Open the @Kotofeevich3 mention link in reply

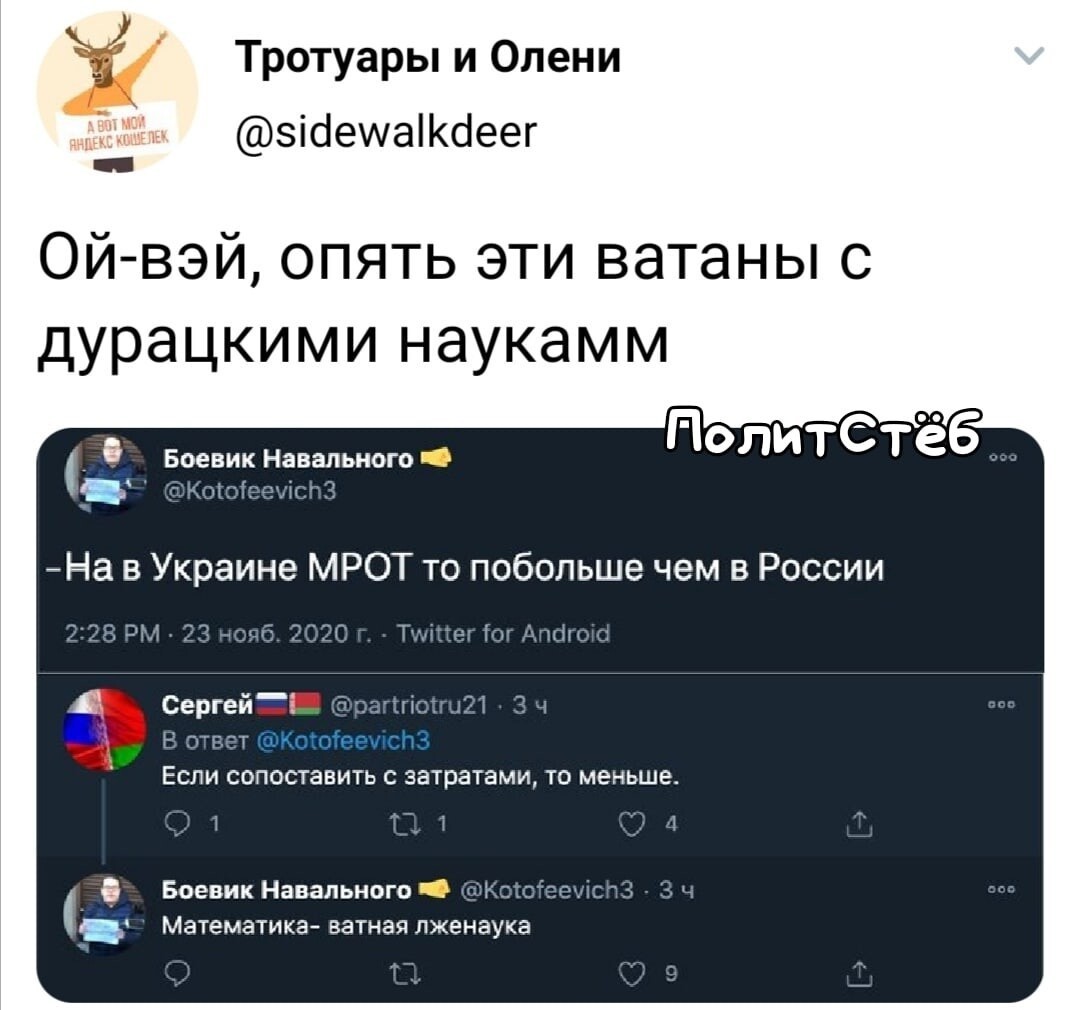[344, 741]
